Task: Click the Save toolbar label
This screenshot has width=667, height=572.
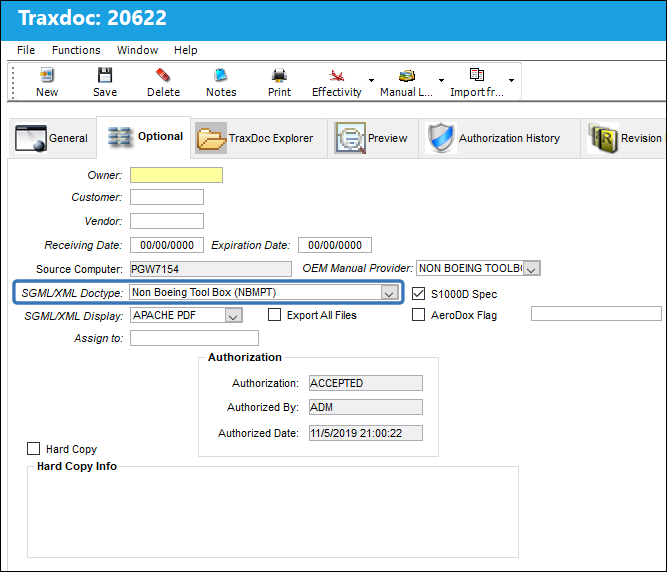Action: click(105, 92)
